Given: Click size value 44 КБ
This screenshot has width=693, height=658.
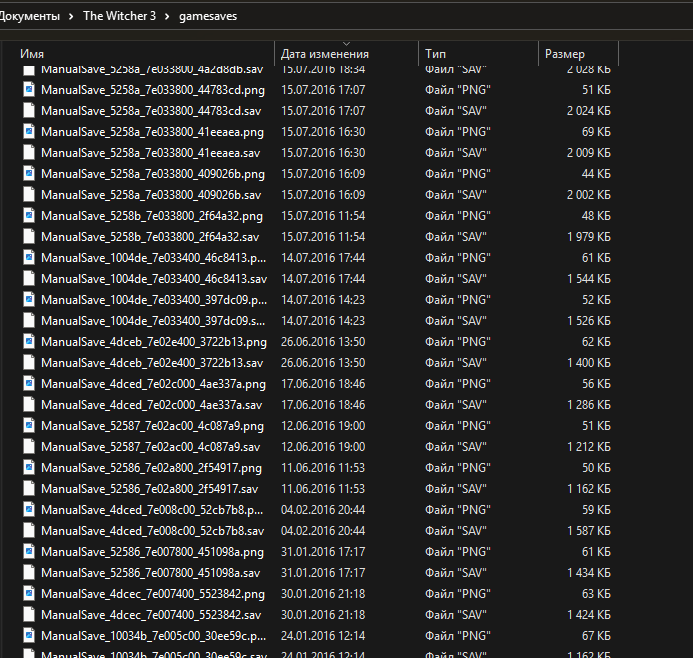Looking at the screenshot, I should (x=596, y=174).
